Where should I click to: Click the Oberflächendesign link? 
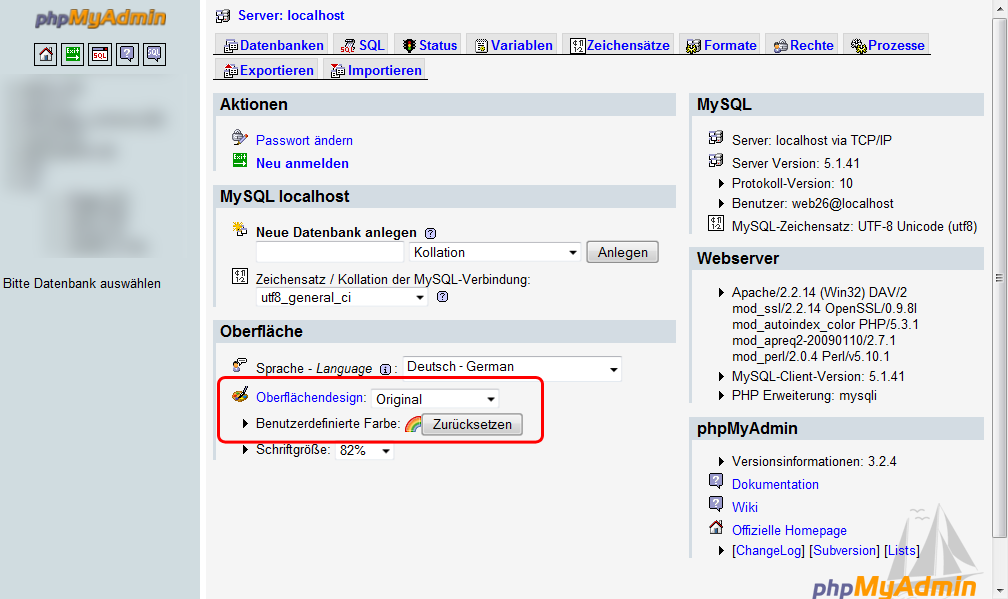(x=310, y=397)
